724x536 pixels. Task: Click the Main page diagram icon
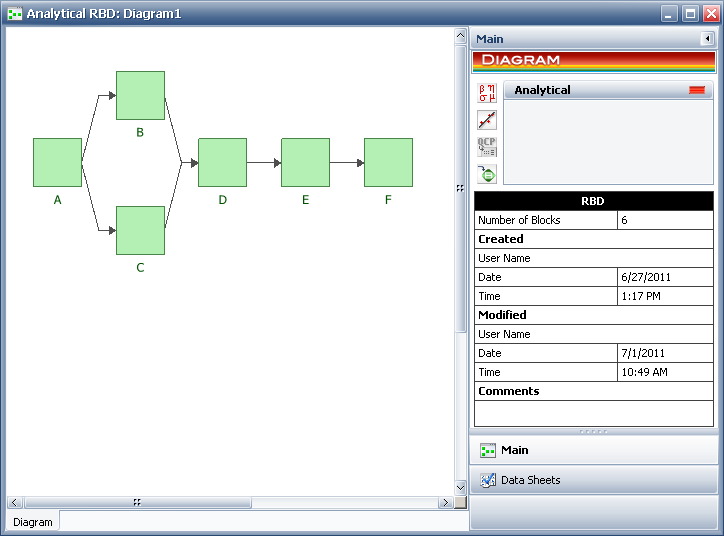(488, 451)
